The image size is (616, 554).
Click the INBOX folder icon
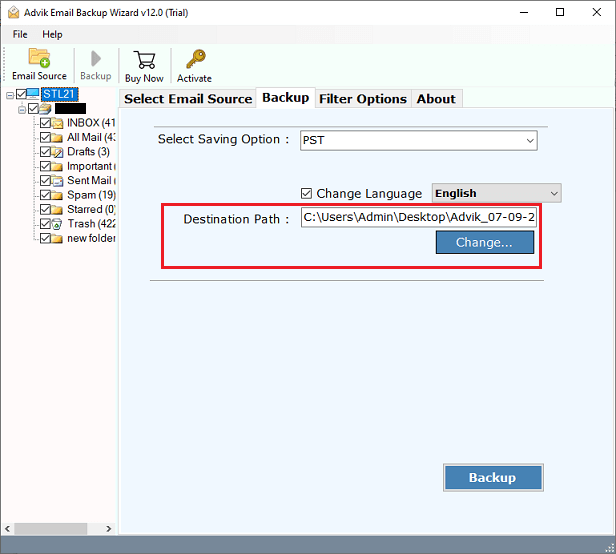pyautogui.click(x=57, y=123)
